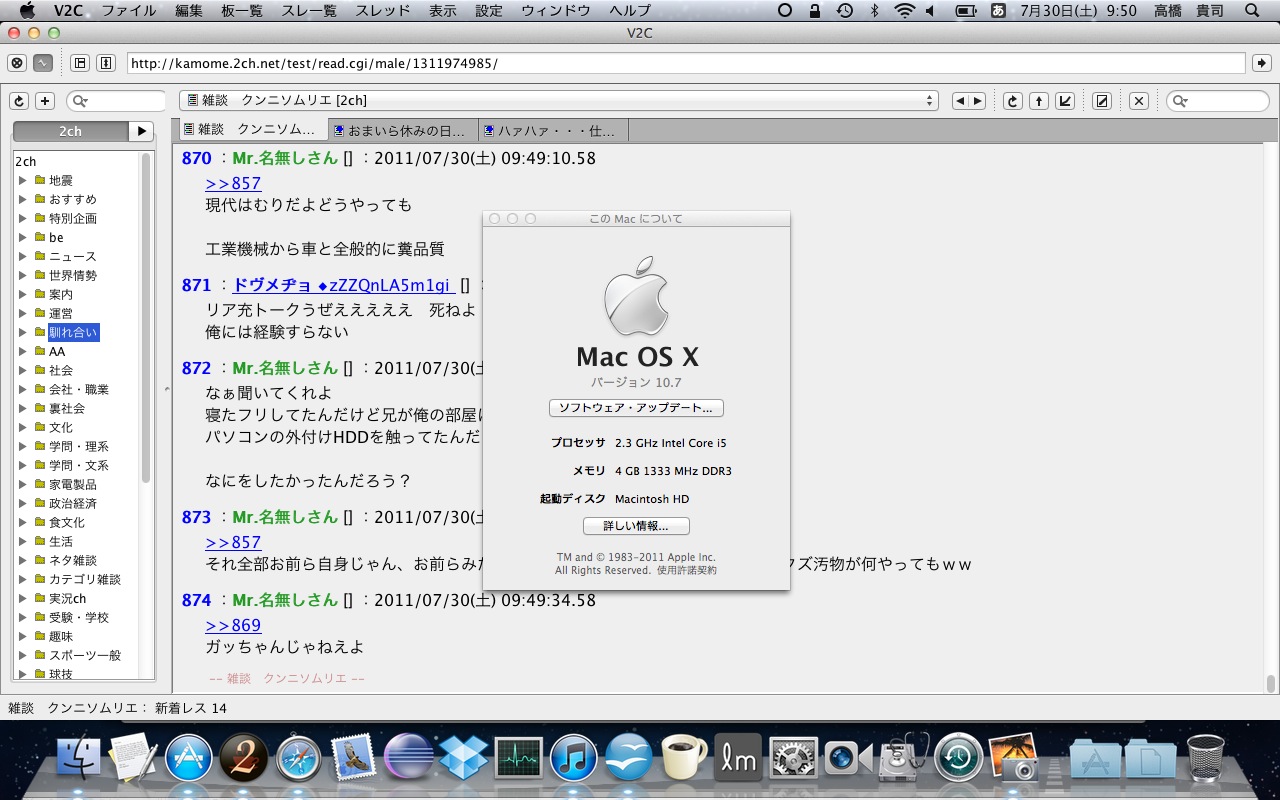Reload the board list with the refresh icon

pos(19,101)
